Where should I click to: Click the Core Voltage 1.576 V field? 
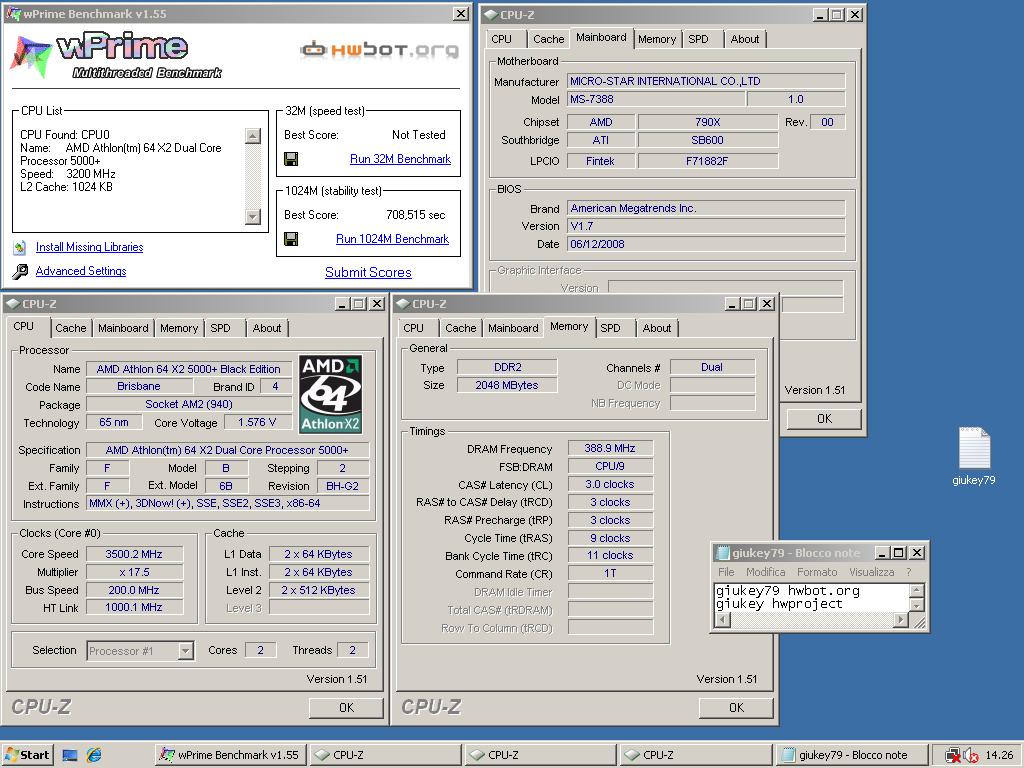tap(257, 422)
